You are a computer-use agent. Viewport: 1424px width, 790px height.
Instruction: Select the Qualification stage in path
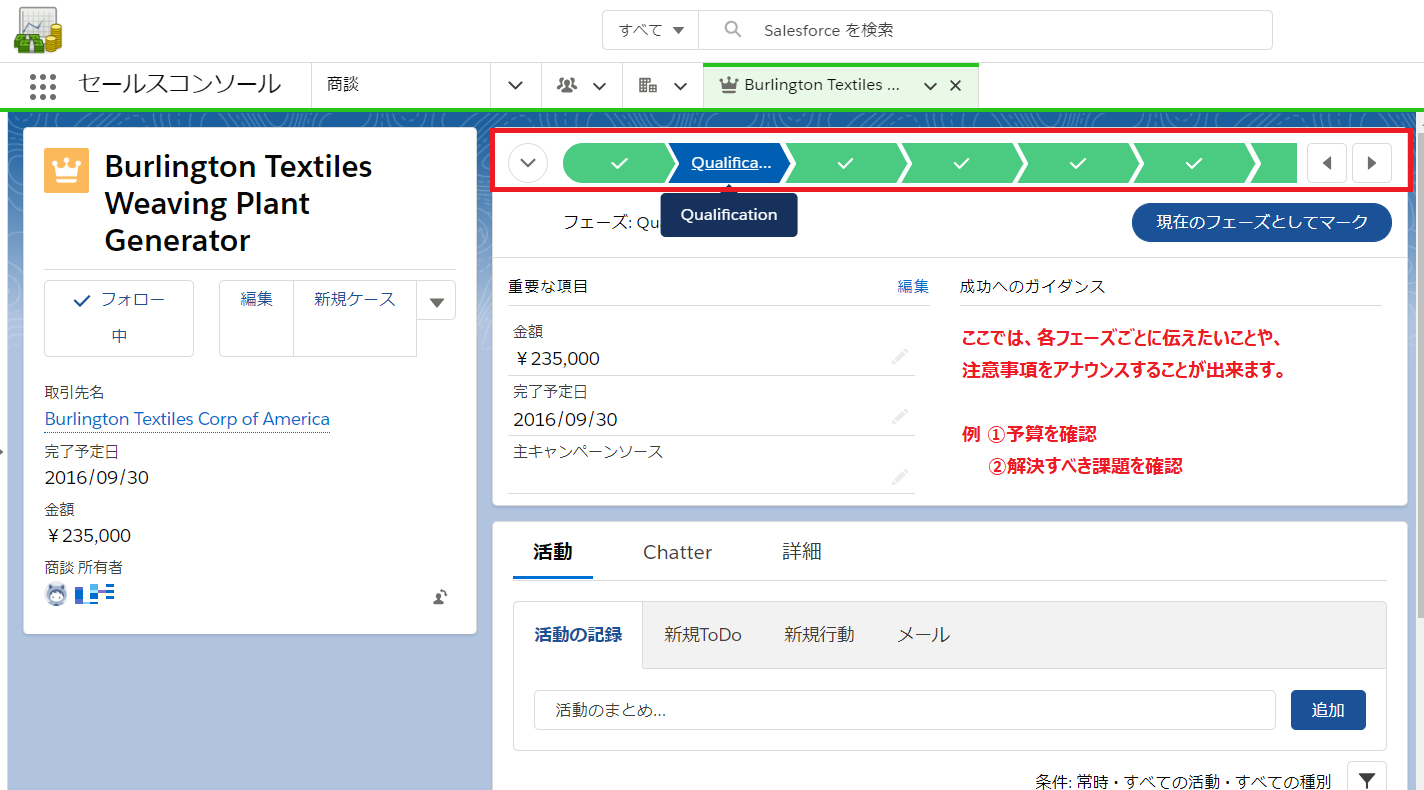pos(730,163)
